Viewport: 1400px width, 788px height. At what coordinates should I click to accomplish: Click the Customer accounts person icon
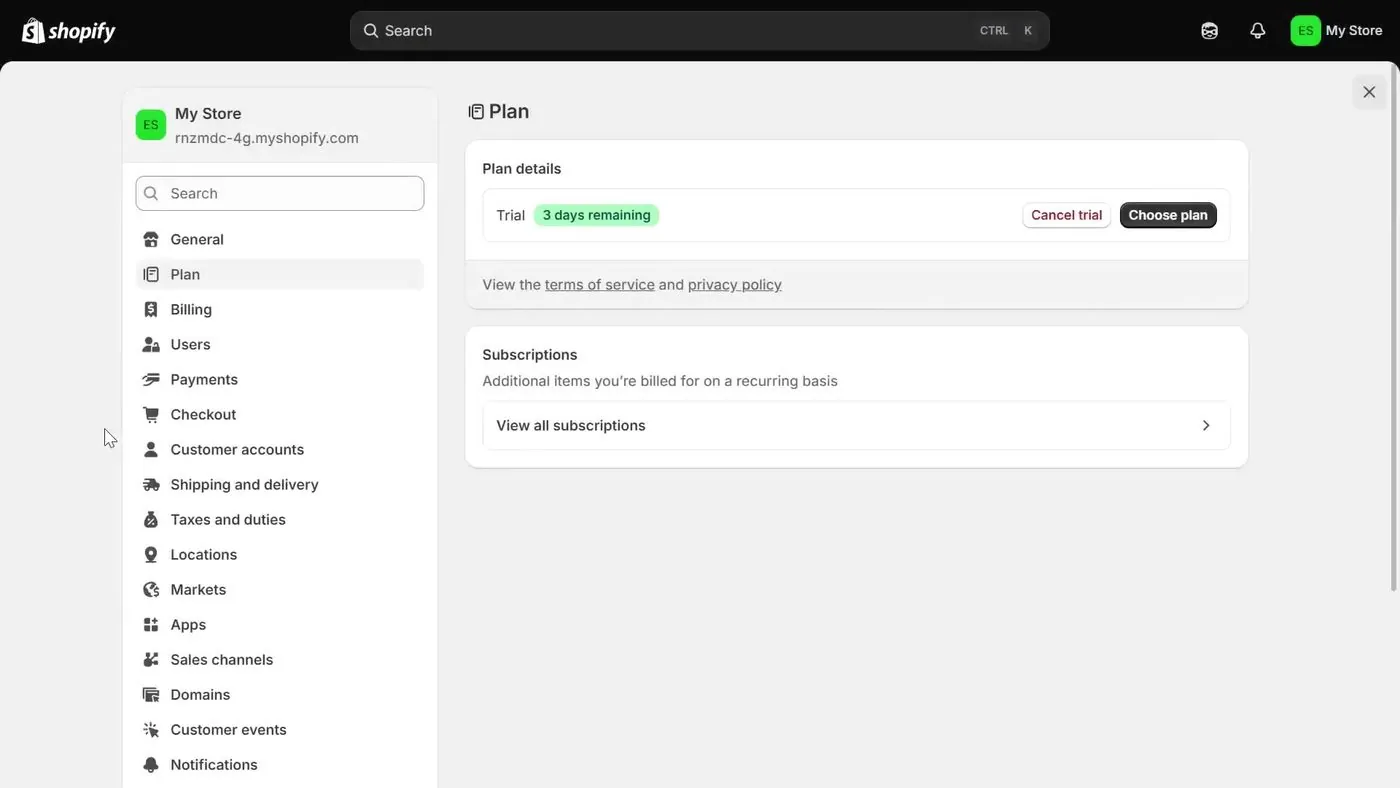[151, 450]
